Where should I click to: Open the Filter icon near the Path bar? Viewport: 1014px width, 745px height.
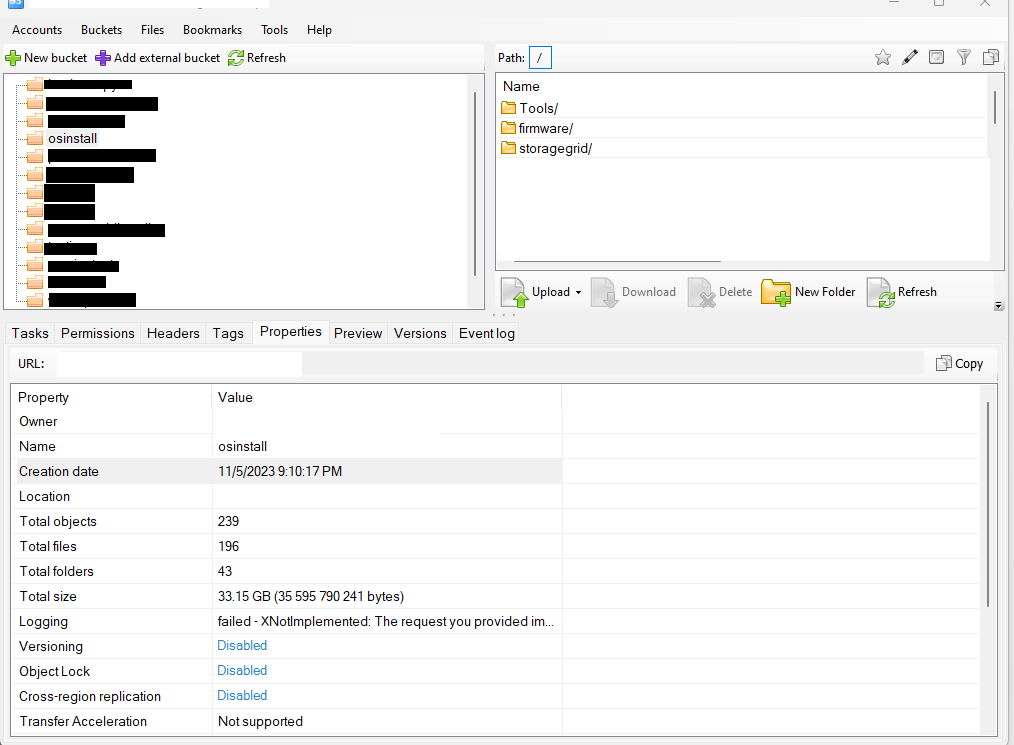[x=963, y=57]
